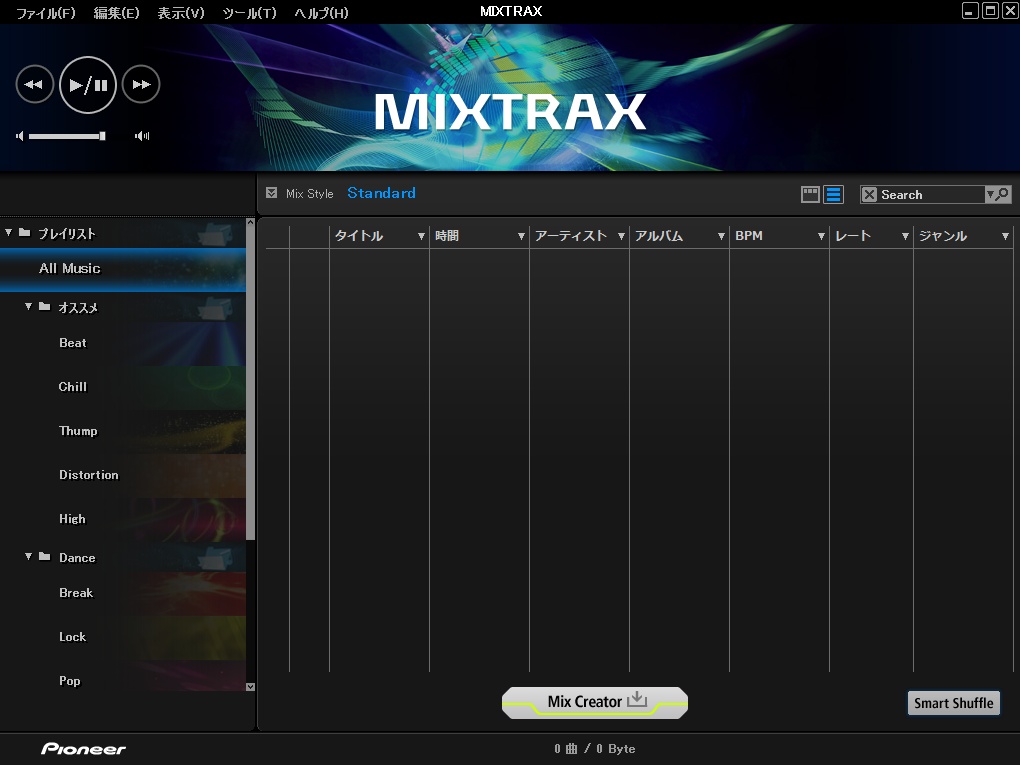Clear the search box with X icon
Viewport: 1020px width, 765px height.
tap(869, 195)
